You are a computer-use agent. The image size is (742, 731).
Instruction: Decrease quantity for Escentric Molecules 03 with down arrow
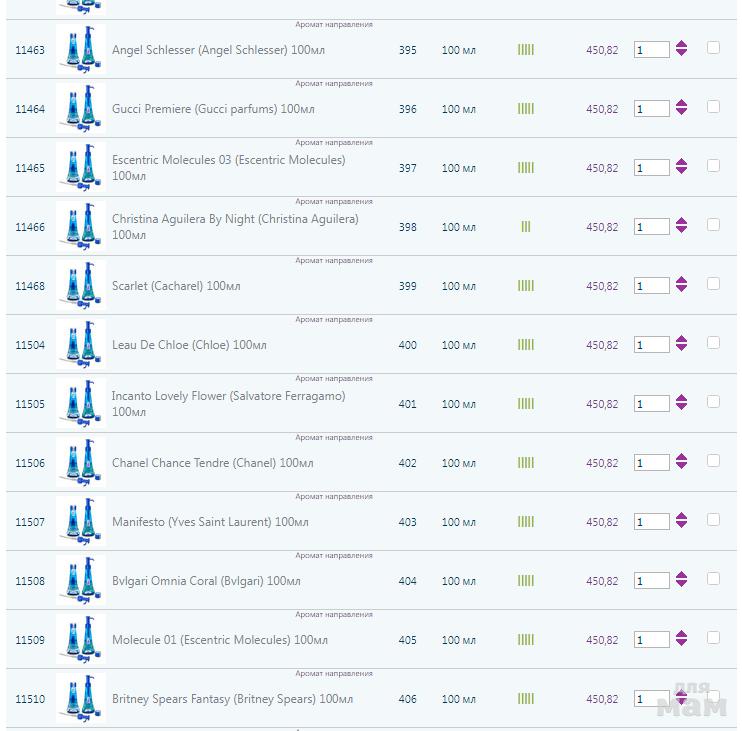(681, 172)
